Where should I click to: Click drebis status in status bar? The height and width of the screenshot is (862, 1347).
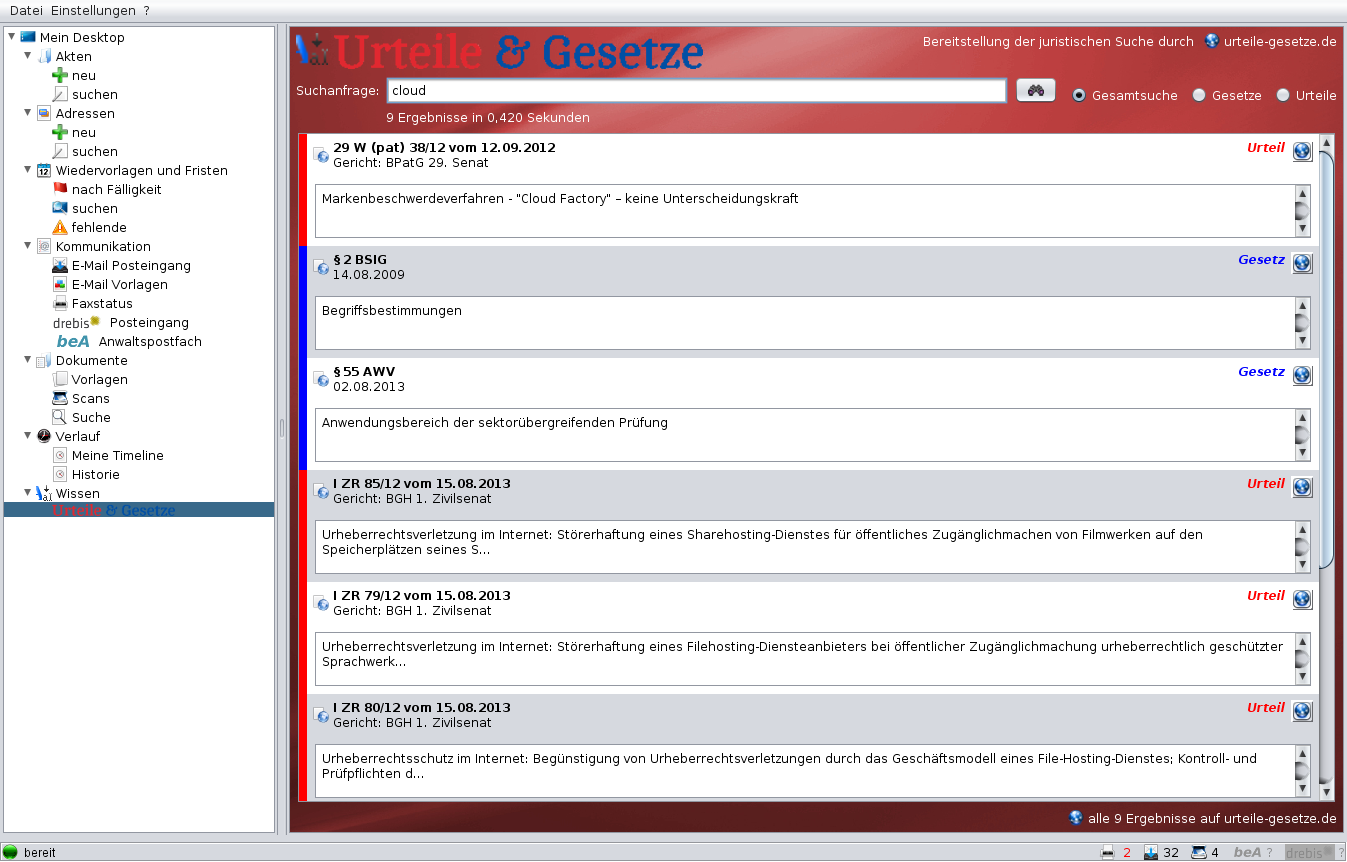(1312, 853)
